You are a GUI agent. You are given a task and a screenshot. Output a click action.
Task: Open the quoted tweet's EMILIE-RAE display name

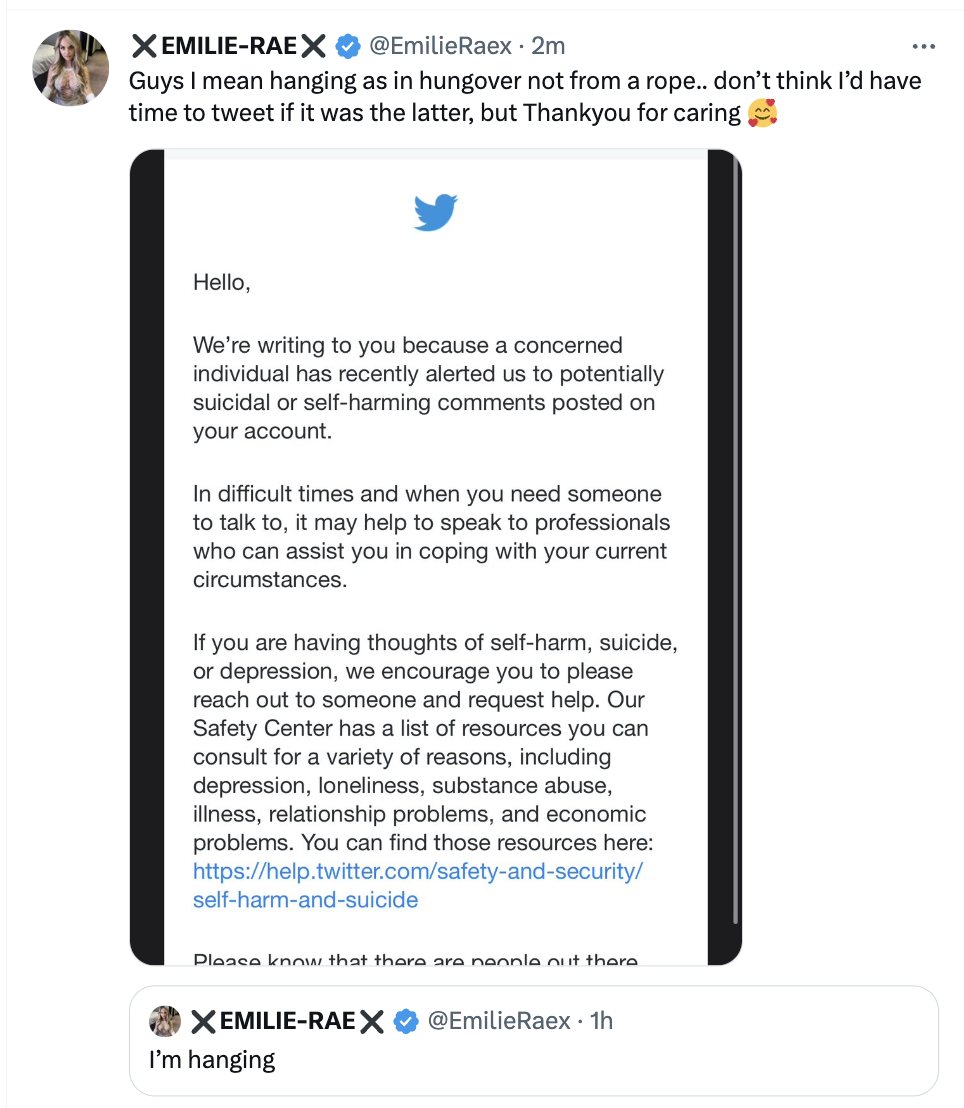[x=287, y=1021]
